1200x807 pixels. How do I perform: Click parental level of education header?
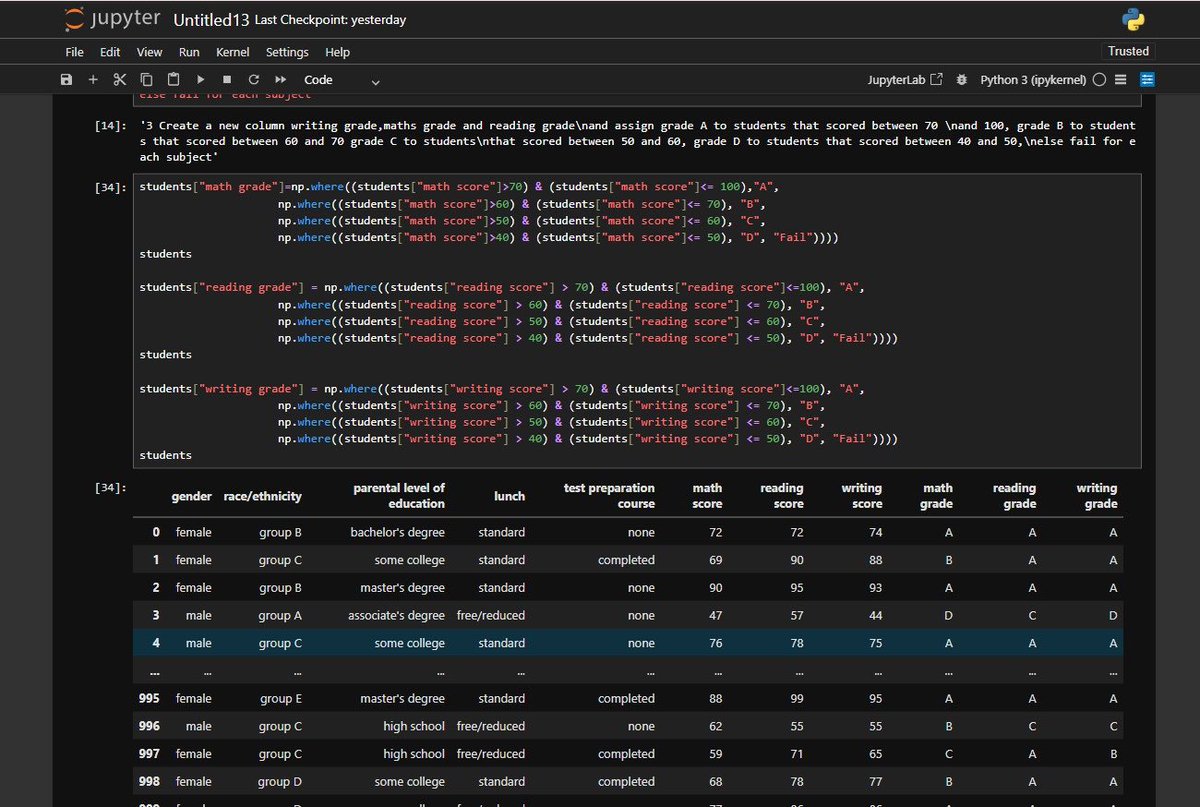[399, 496]
